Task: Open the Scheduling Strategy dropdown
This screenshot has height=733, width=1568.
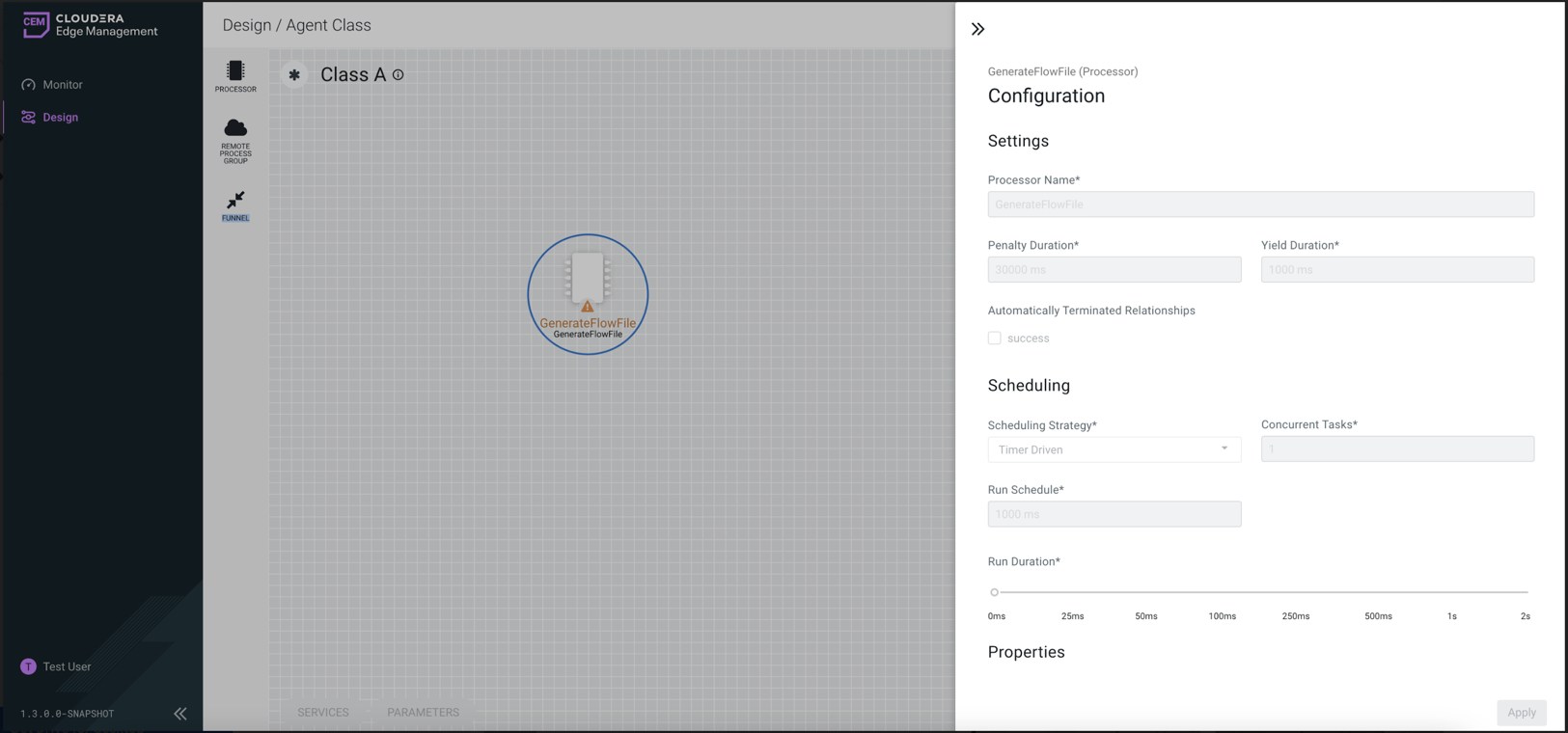Action: pos(1114,449)
